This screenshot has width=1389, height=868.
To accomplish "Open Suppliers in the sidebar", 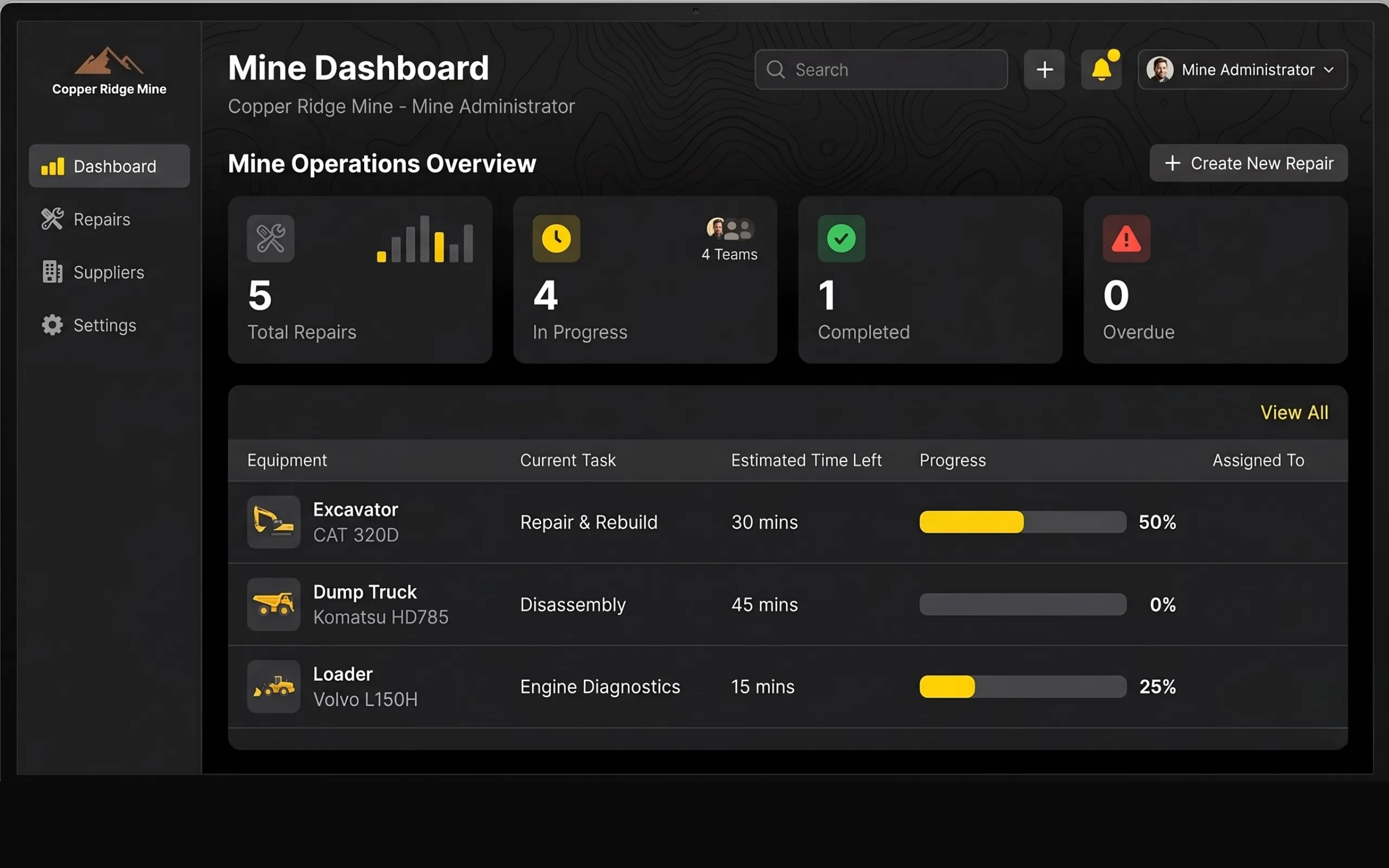I will point(109,272).
